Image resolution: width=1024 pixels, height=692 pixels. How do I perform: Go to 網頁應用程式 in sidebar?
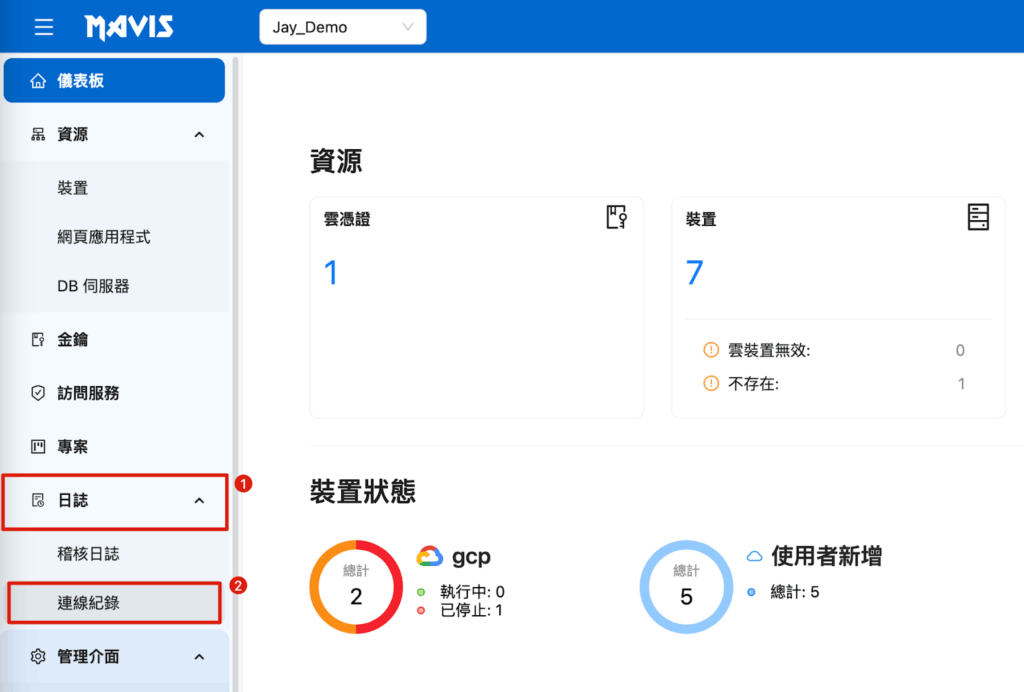point(104,237)
